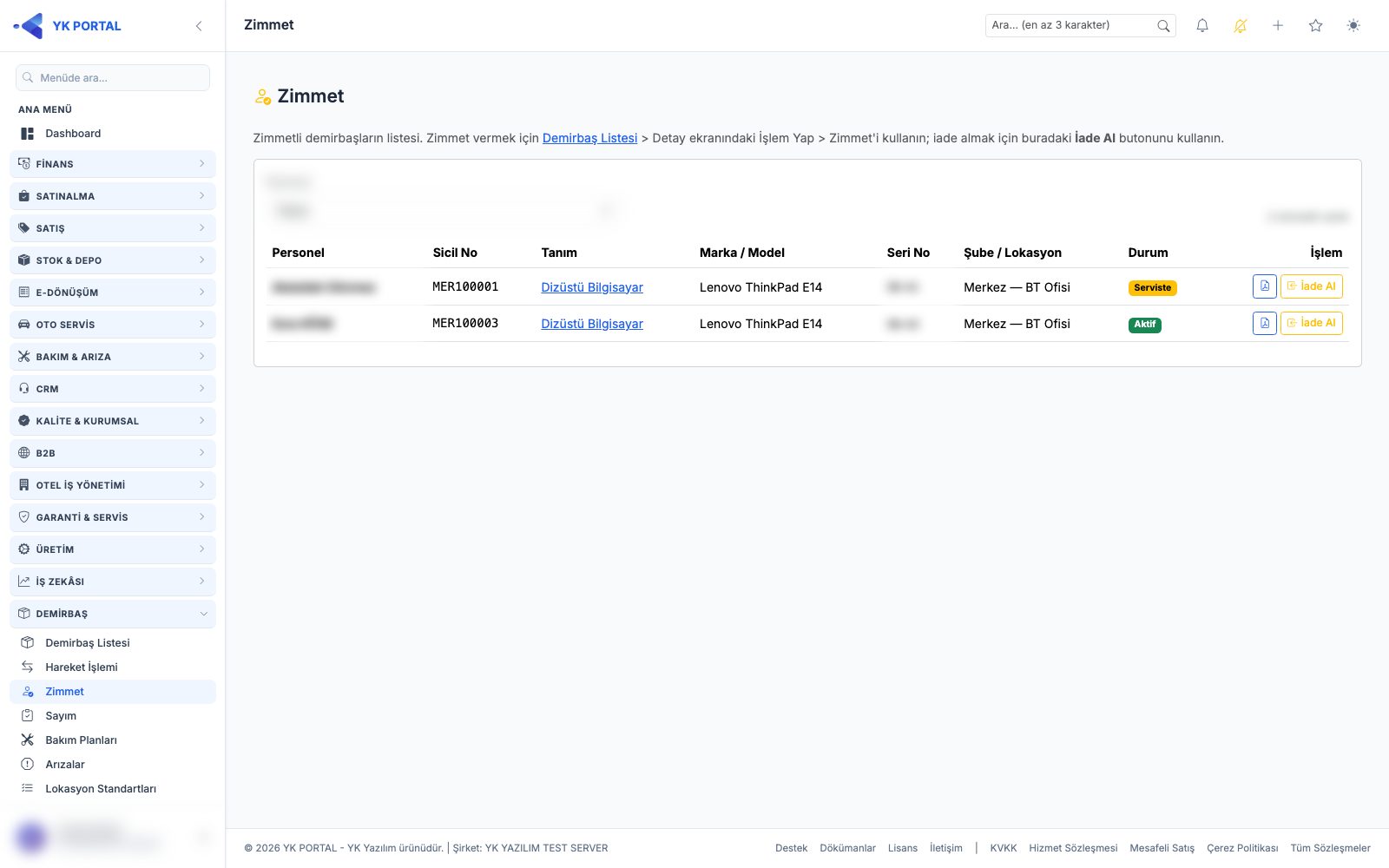Image resolution: width=1389 pixels, height=868 pixels.
Task: Collapse the DEMİRBAŞ menu section
Action: (113, 614)
